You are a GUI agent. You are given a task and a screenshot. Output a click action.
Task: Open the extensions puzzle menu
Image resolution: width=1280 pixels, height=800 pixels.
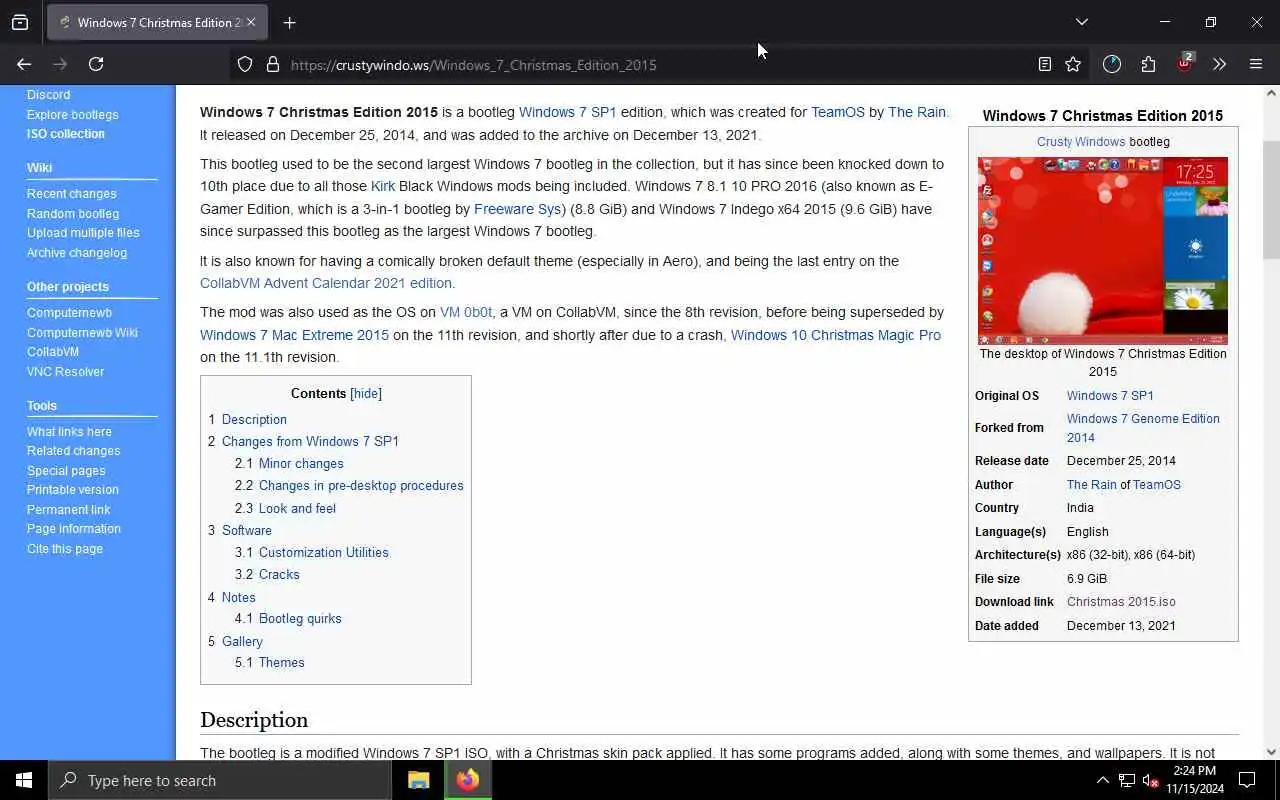coord(1148,64)
